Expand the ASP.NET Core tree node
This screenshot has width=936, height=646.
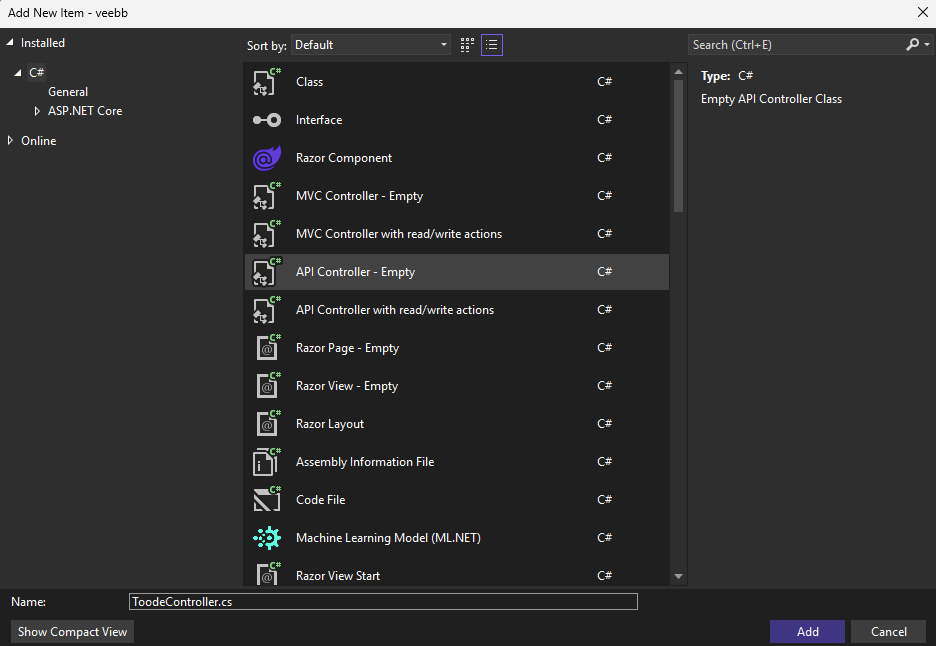tap(38, 111)
